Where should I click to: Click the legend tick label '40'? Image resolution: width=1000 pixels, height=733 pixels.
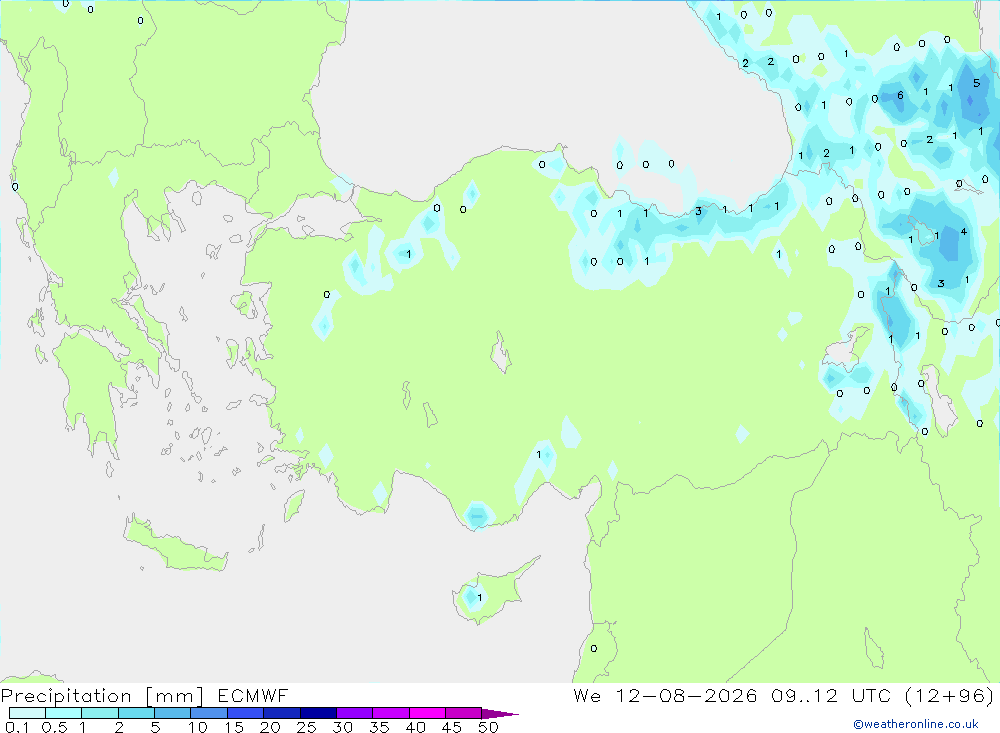[x=416, y=727]
